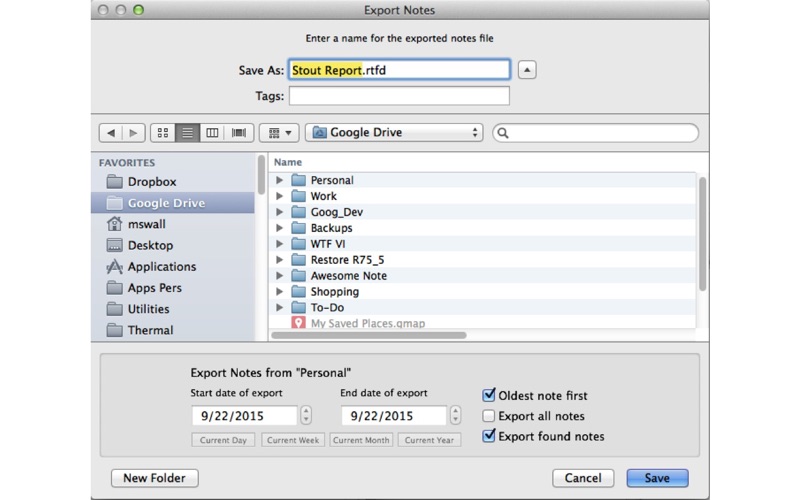This screenshot has width=800, height=500.
Task: Open the item arrangement menu
Action: (x=279, y=133)
